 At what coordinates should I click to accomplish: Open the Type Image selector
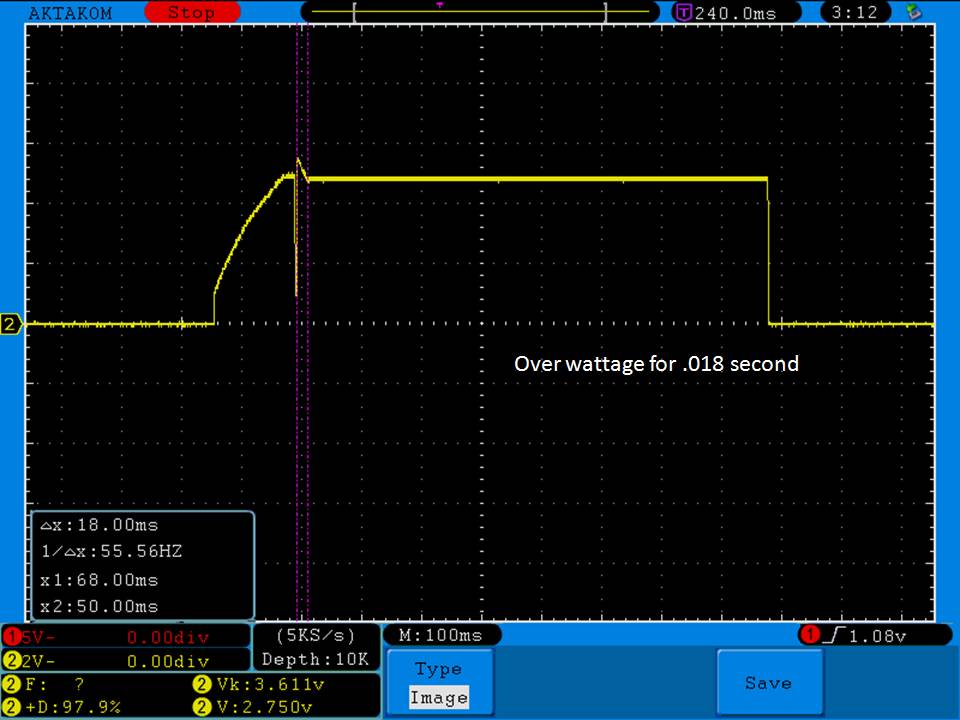pyautogui.click(x=438, y=683)
